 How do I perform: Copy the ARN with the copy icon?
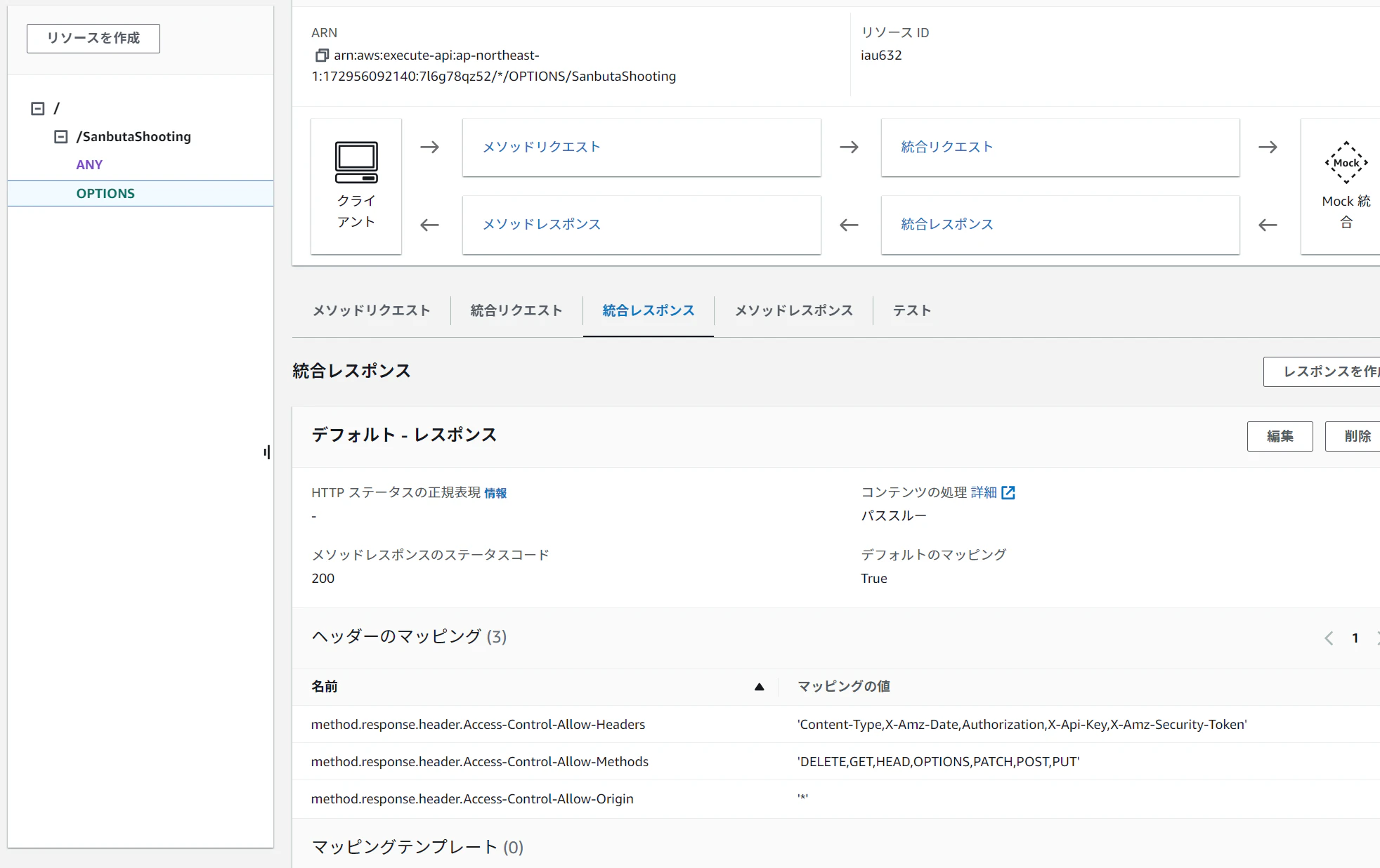tap(322, 55)
